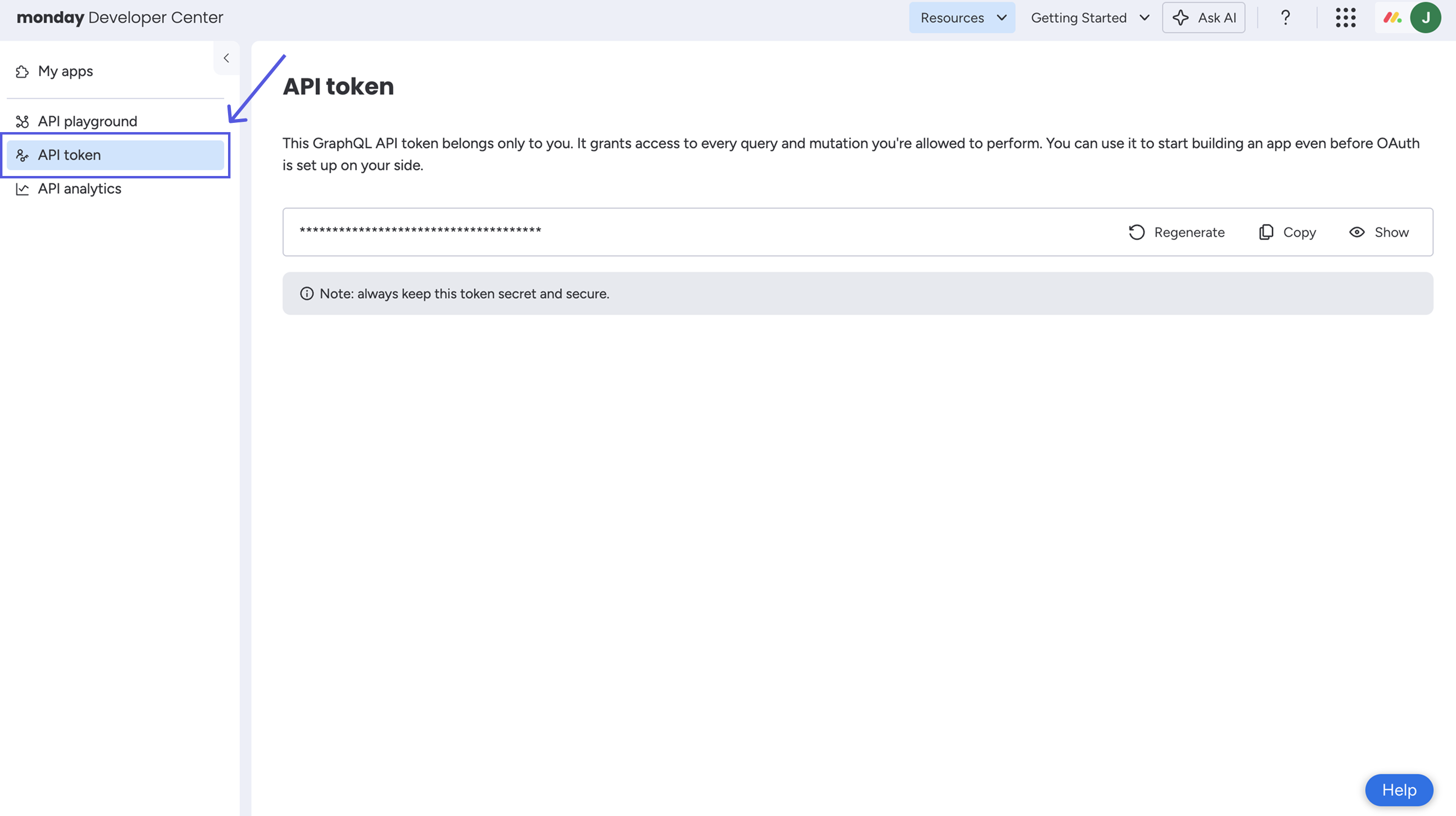Copy the API token
1456x816 pixels.
tap(1287, 233)
